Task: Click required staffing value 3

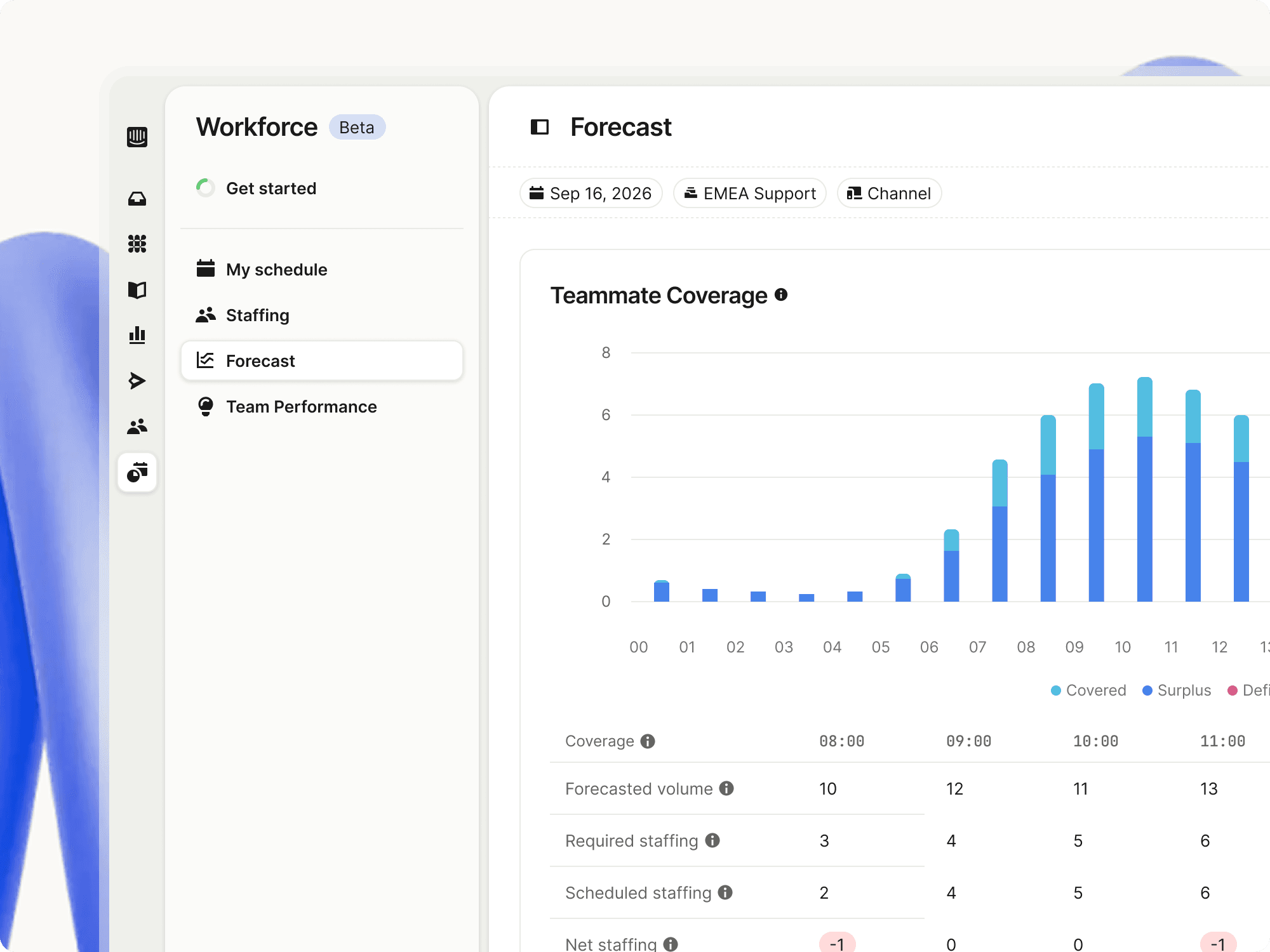Action: (824, 841)
